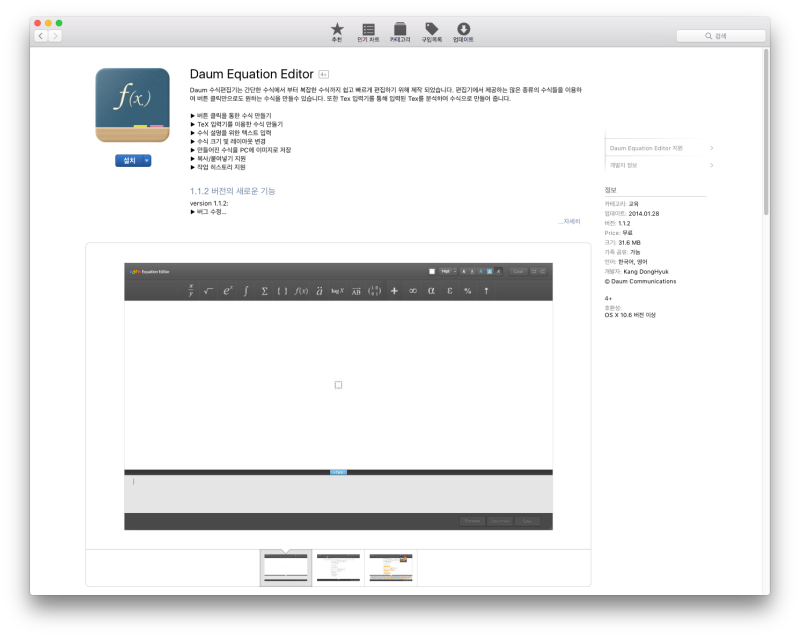Click the white color swatch in the preview
This screenshot has width=800, height=638.
432,272
